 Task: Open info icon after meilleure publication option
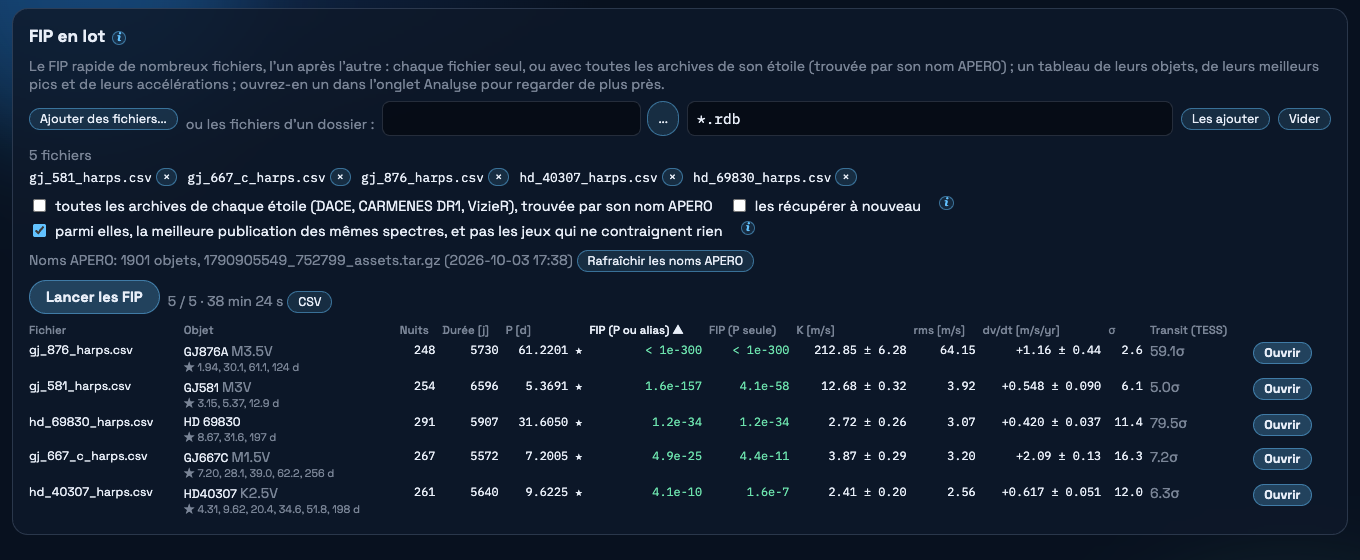(x=747, y=228)
